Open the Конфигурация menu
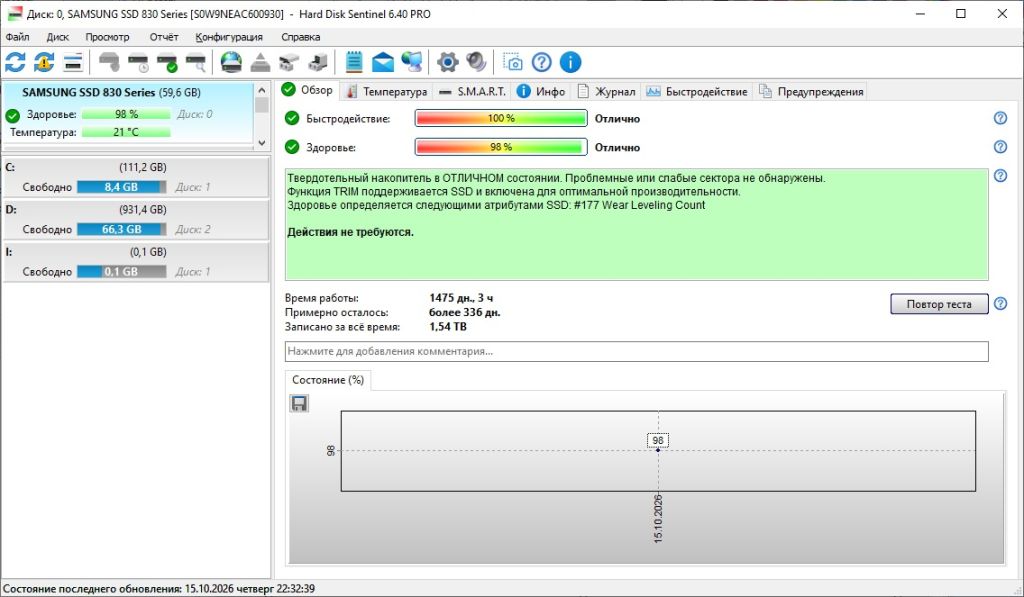 (x=229, y=37)
